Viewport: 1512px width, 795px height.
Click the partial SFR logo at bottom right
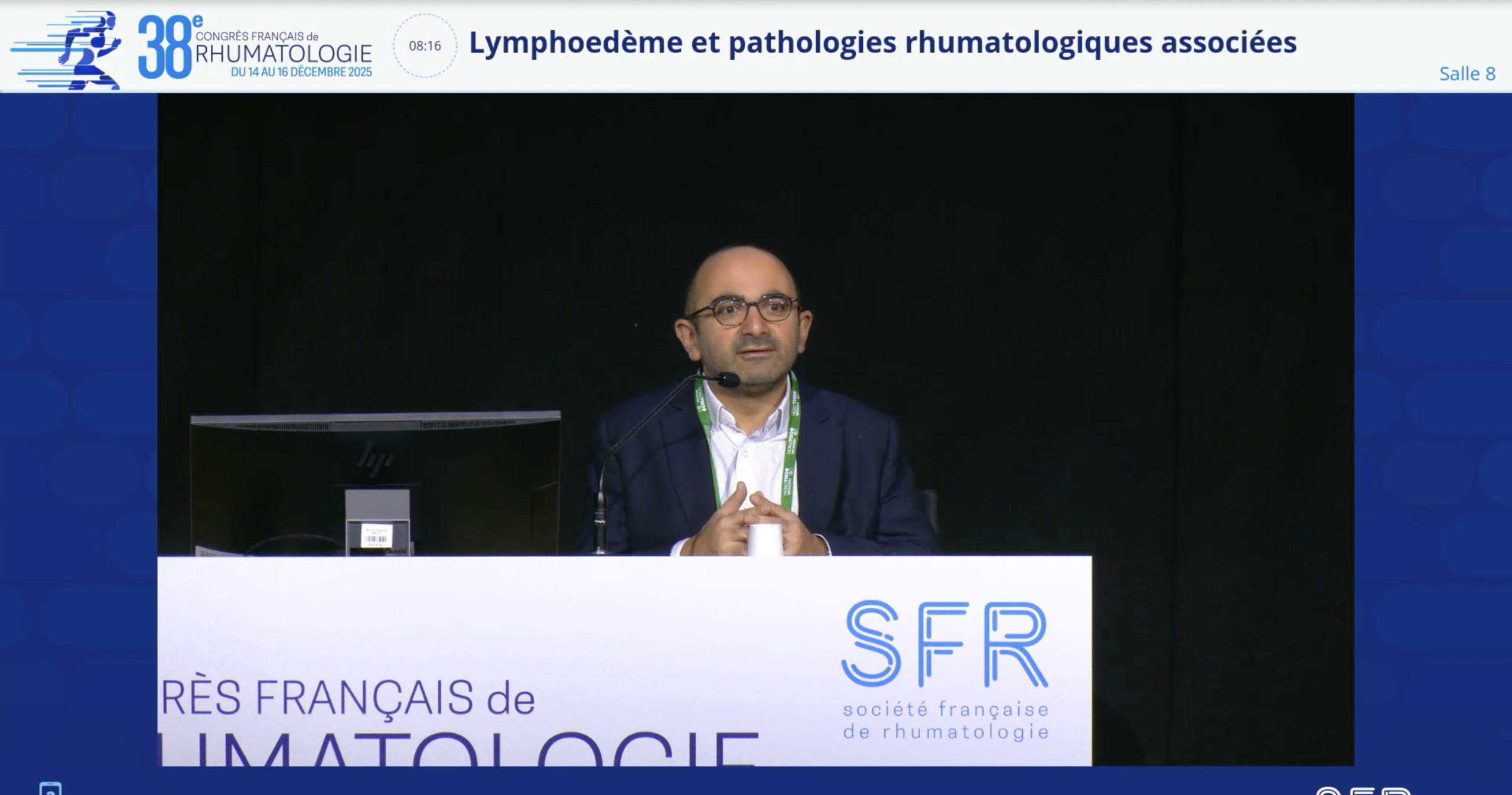[x=1363, y=791]
